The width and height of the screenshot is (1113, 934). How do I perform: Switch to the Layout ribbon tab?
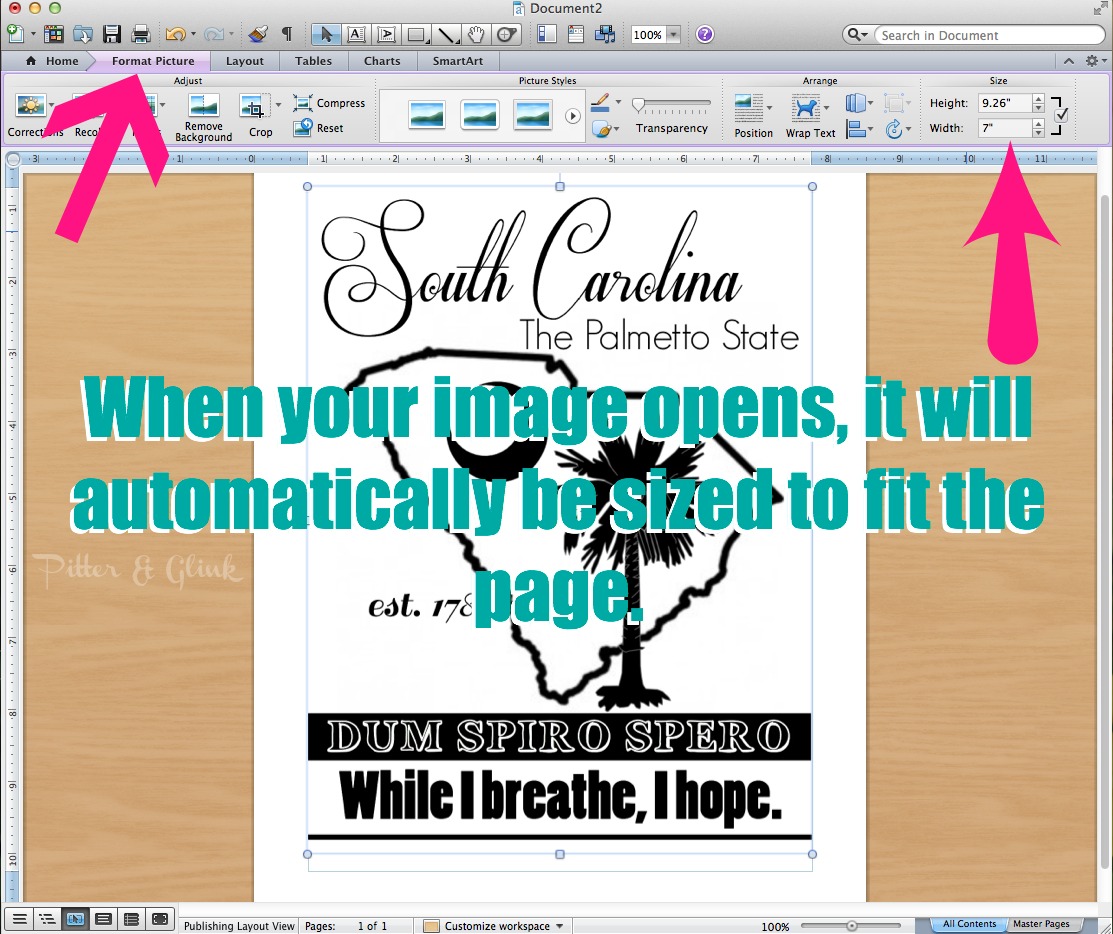point(244,60)
